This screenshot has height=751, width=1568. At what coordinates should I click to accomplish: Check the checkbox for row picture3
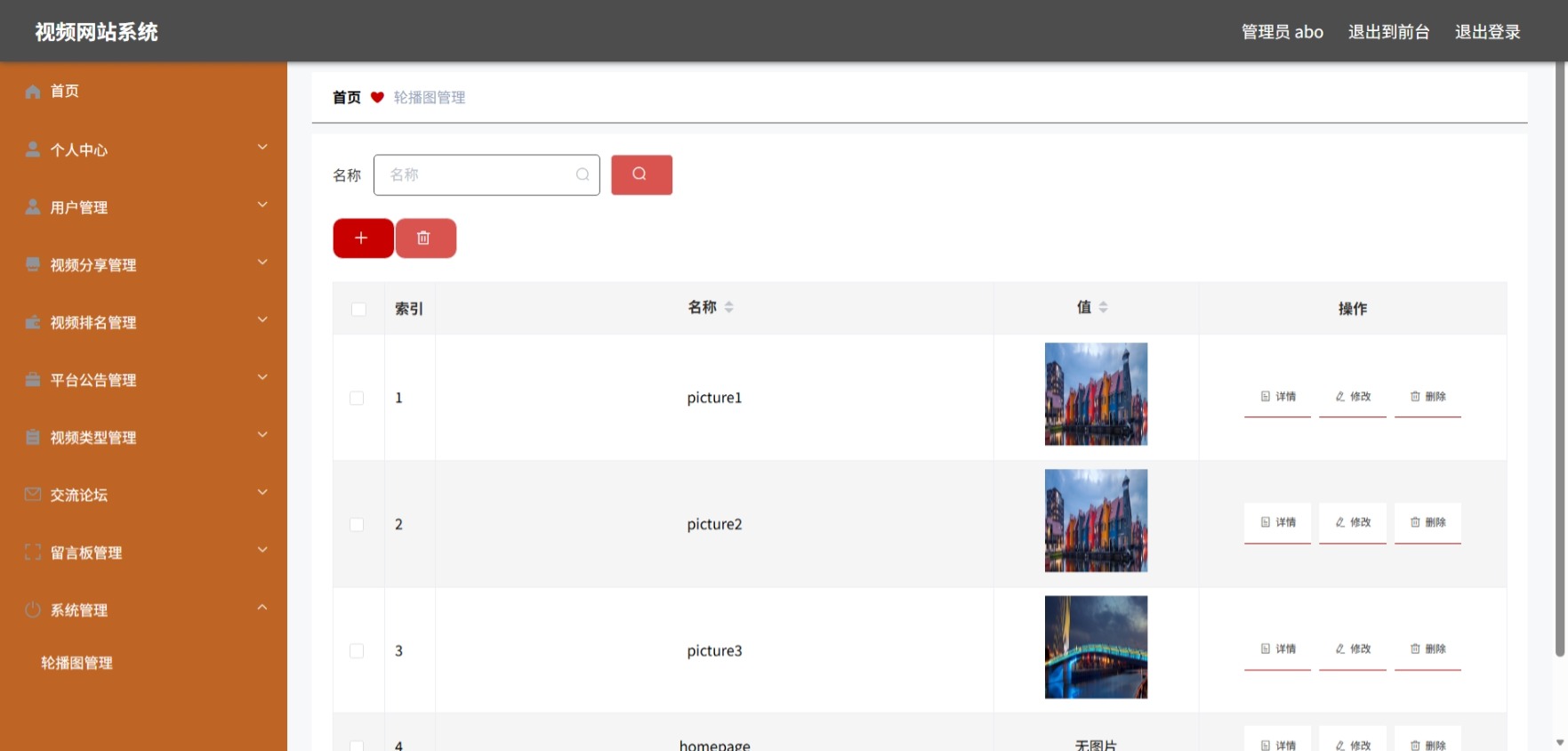click(357, 650)
